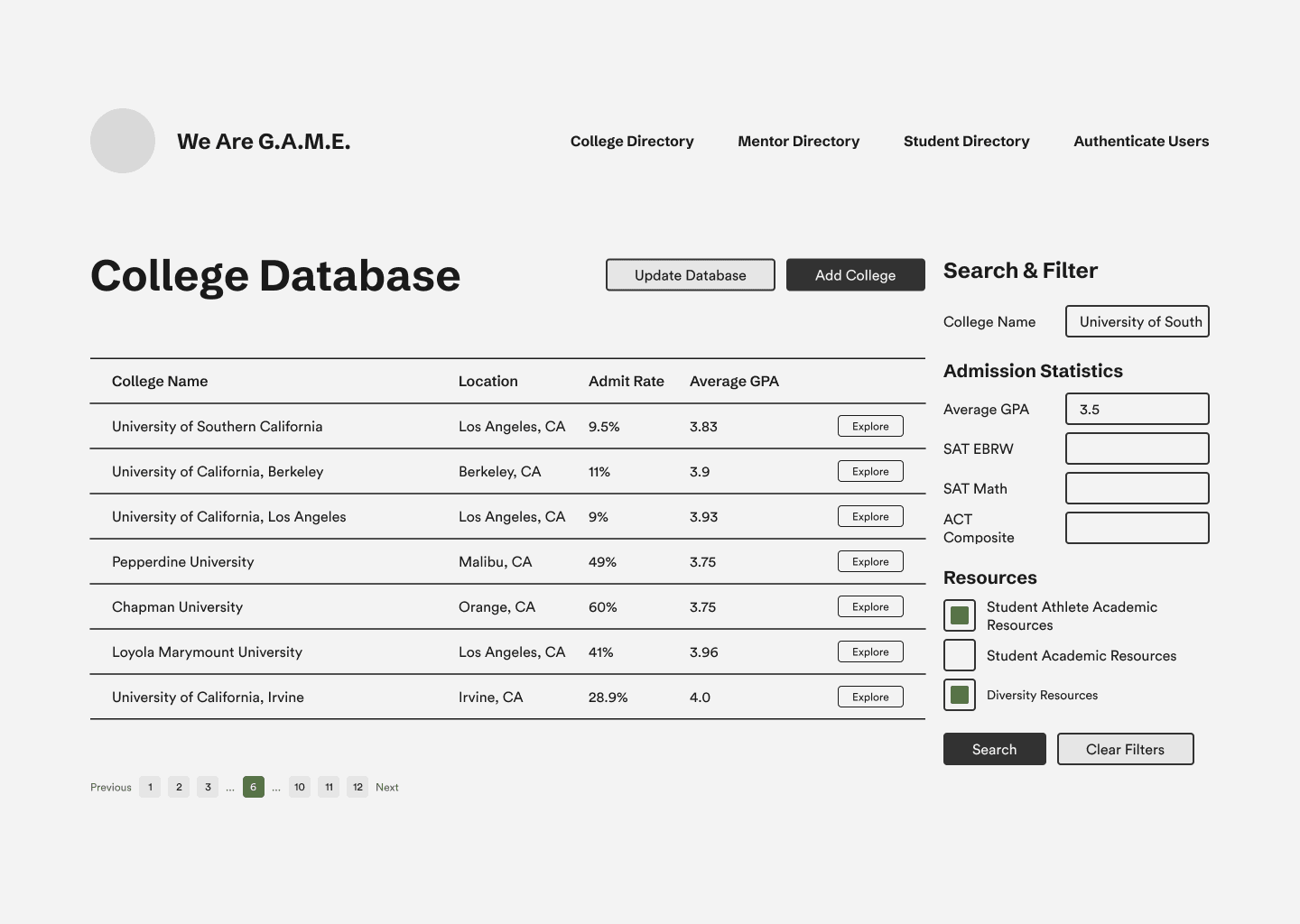This screenshot has height=924, width=1300.
Task: Click the Add College button
Action: click(x=855, y=275)
